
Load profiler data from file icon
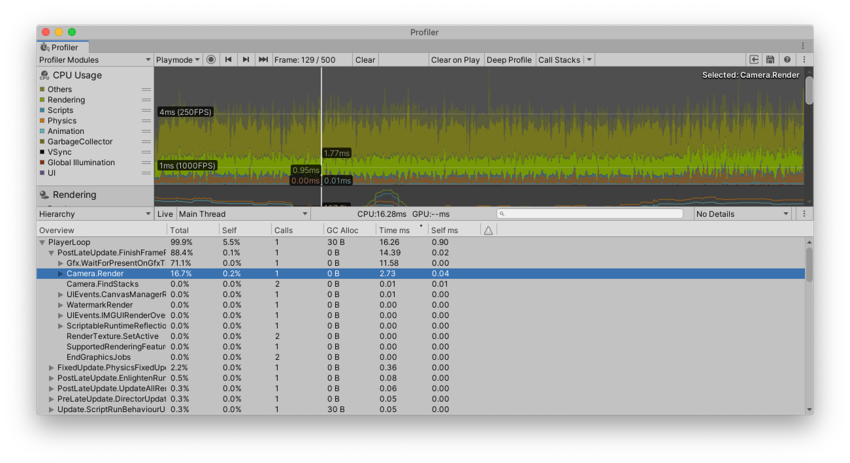point(754,60)
